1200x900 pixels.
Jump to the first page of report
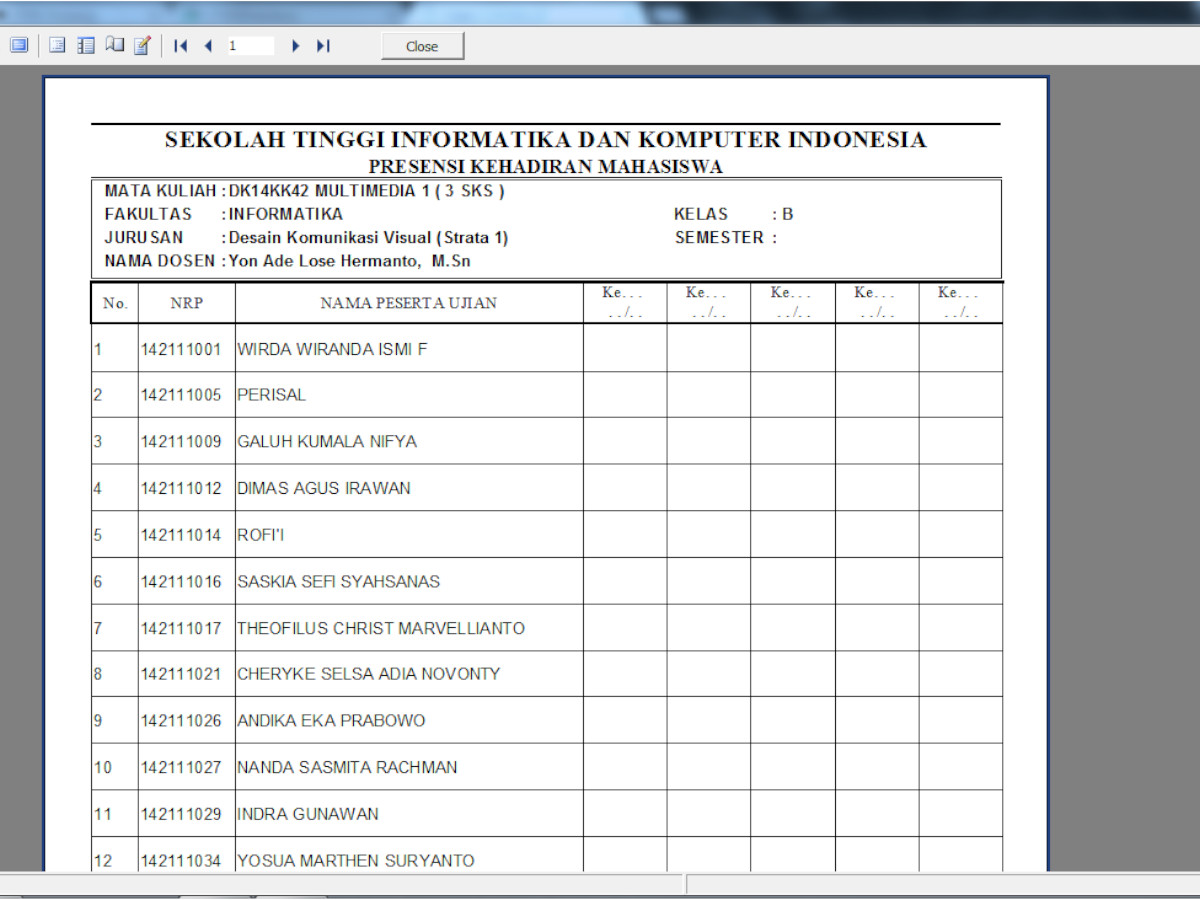(x=181, y=46)
